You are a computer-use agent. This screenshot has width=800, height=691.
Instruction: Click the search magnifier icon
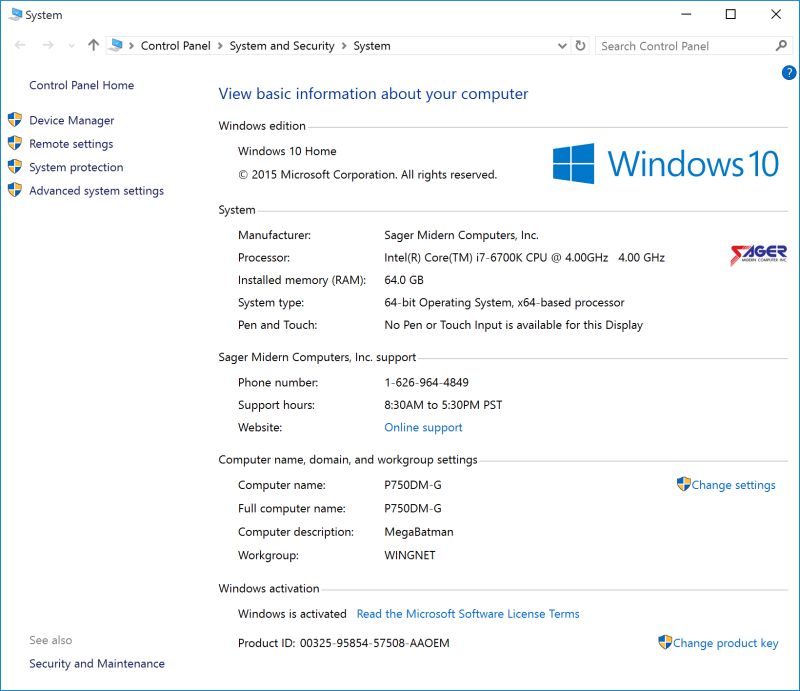click(x=781, y=46)
